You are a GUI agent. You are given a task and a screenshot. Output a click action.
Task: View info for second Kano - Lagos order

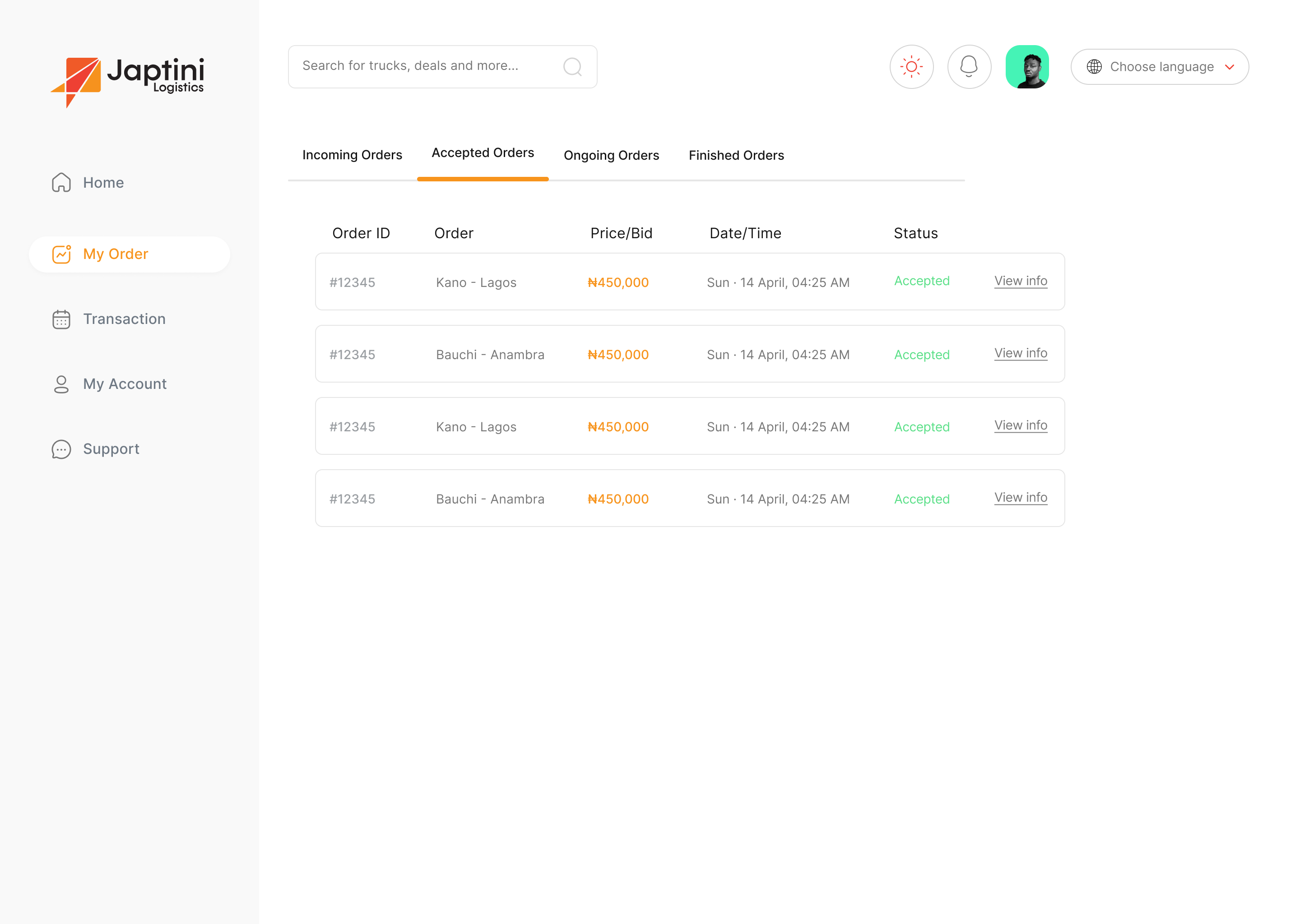[1021, 425]
